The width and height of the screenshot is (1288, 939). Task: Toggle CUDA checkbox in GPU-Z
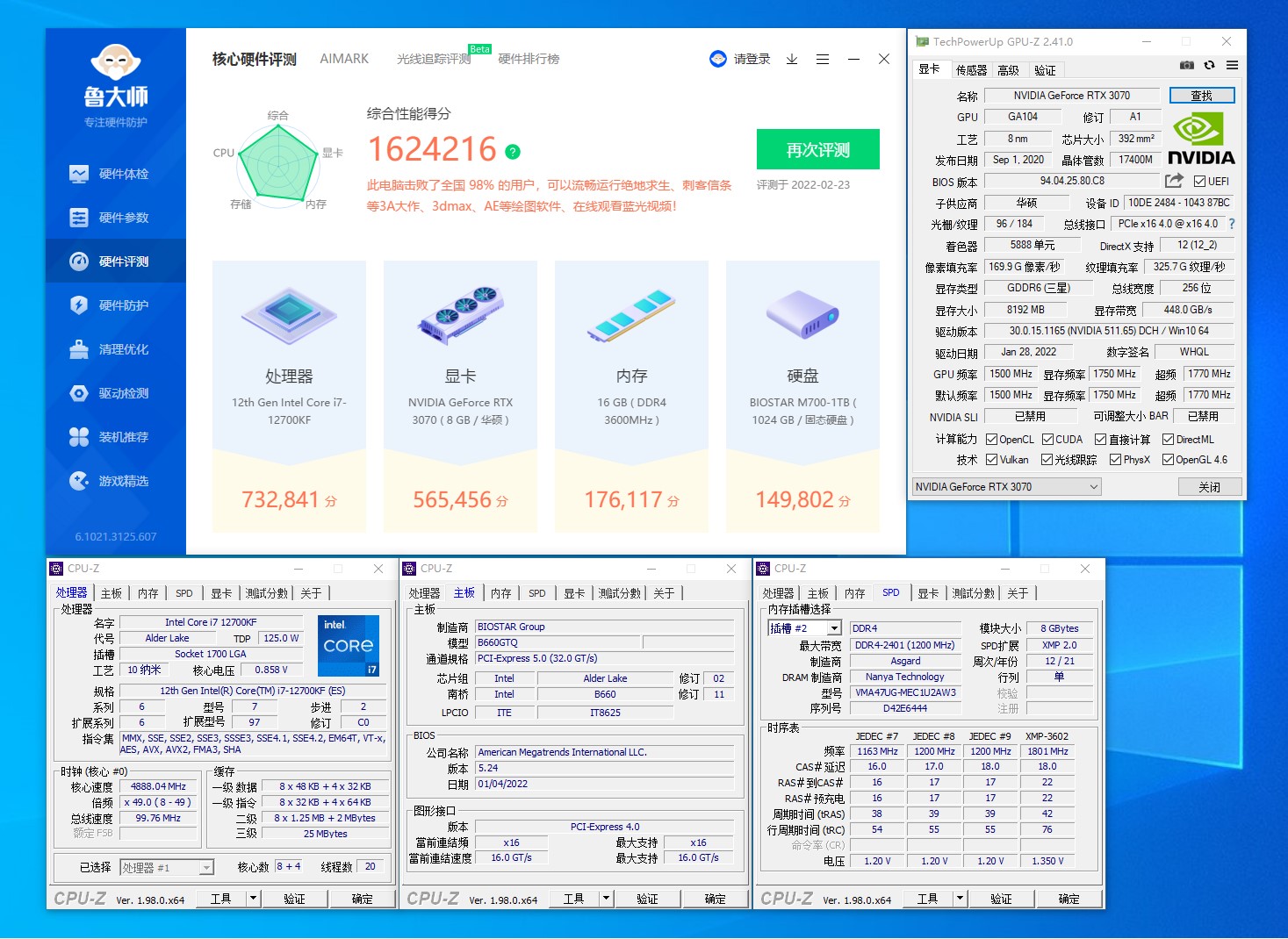point(1047,440)
